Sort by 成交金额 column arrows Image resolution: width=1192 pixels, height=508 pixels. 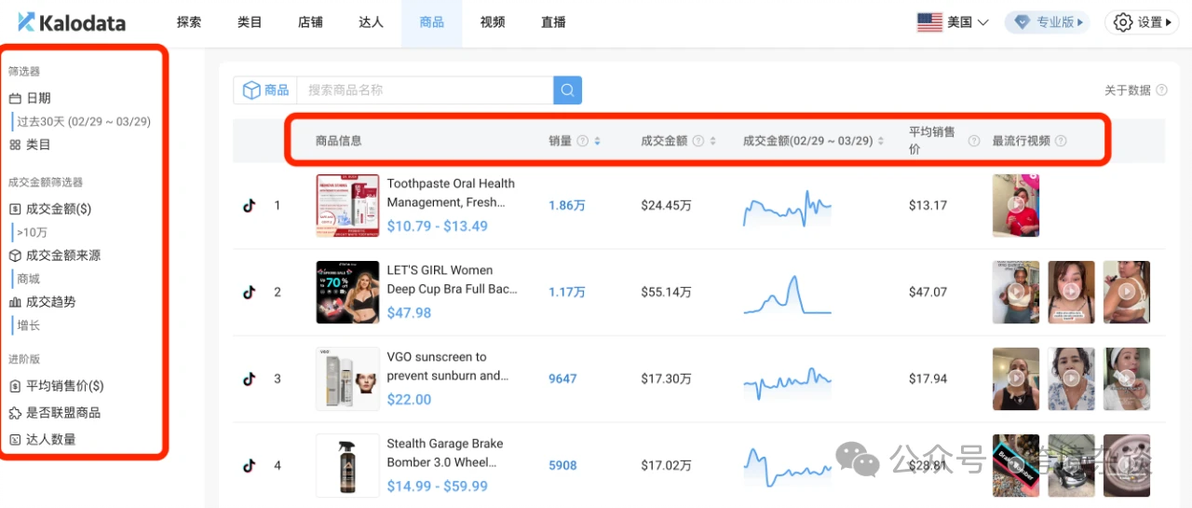click(x=713, y=141)
